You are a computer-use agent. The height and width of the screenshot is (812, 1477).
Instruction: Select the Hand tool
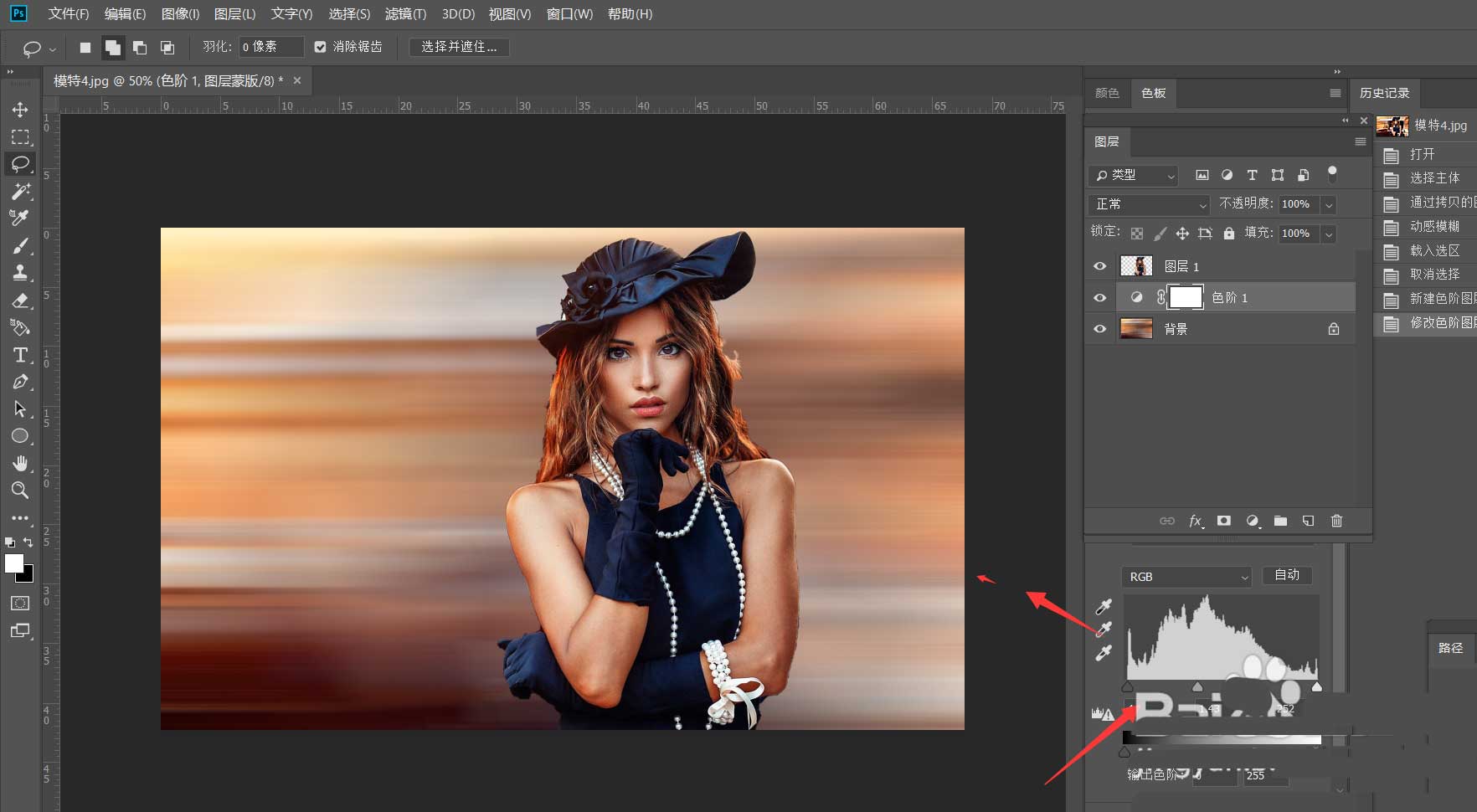point(20,463)
